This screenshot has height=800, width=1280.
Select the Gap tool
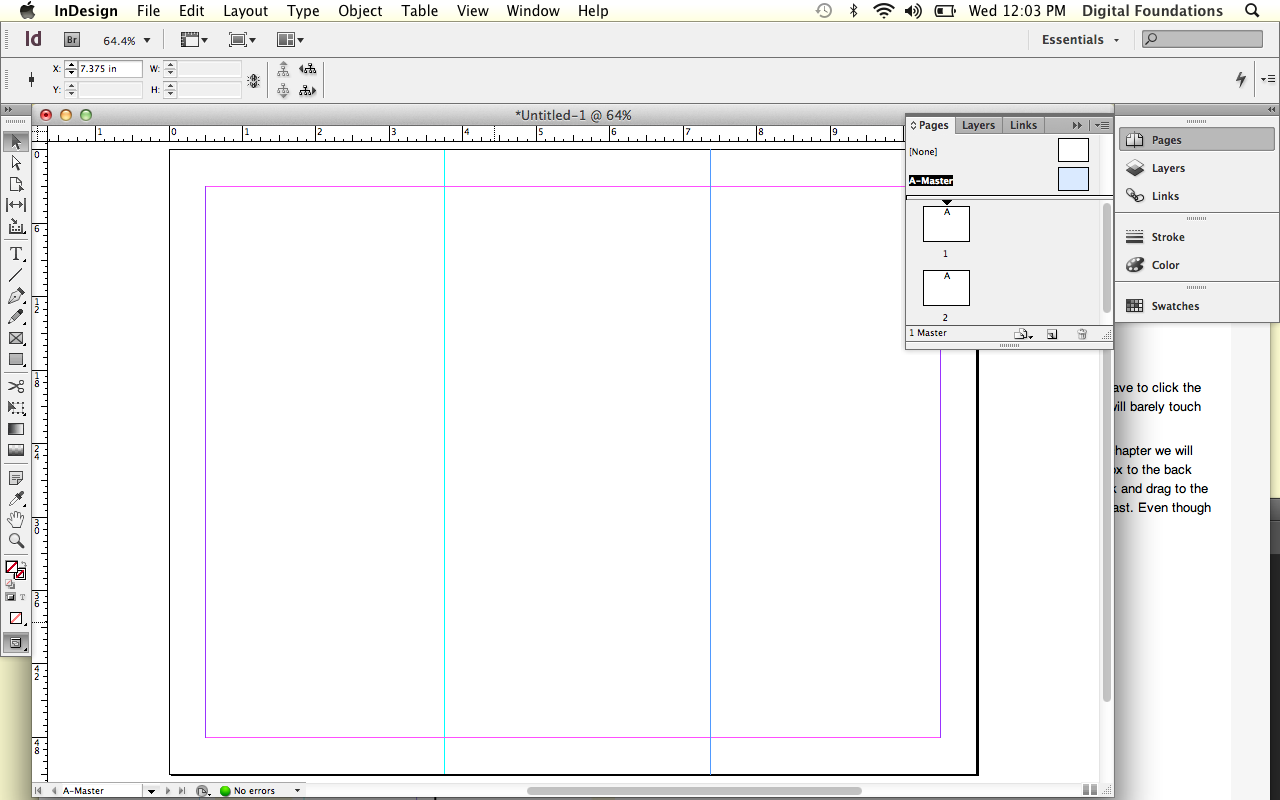tap(16, 205)
